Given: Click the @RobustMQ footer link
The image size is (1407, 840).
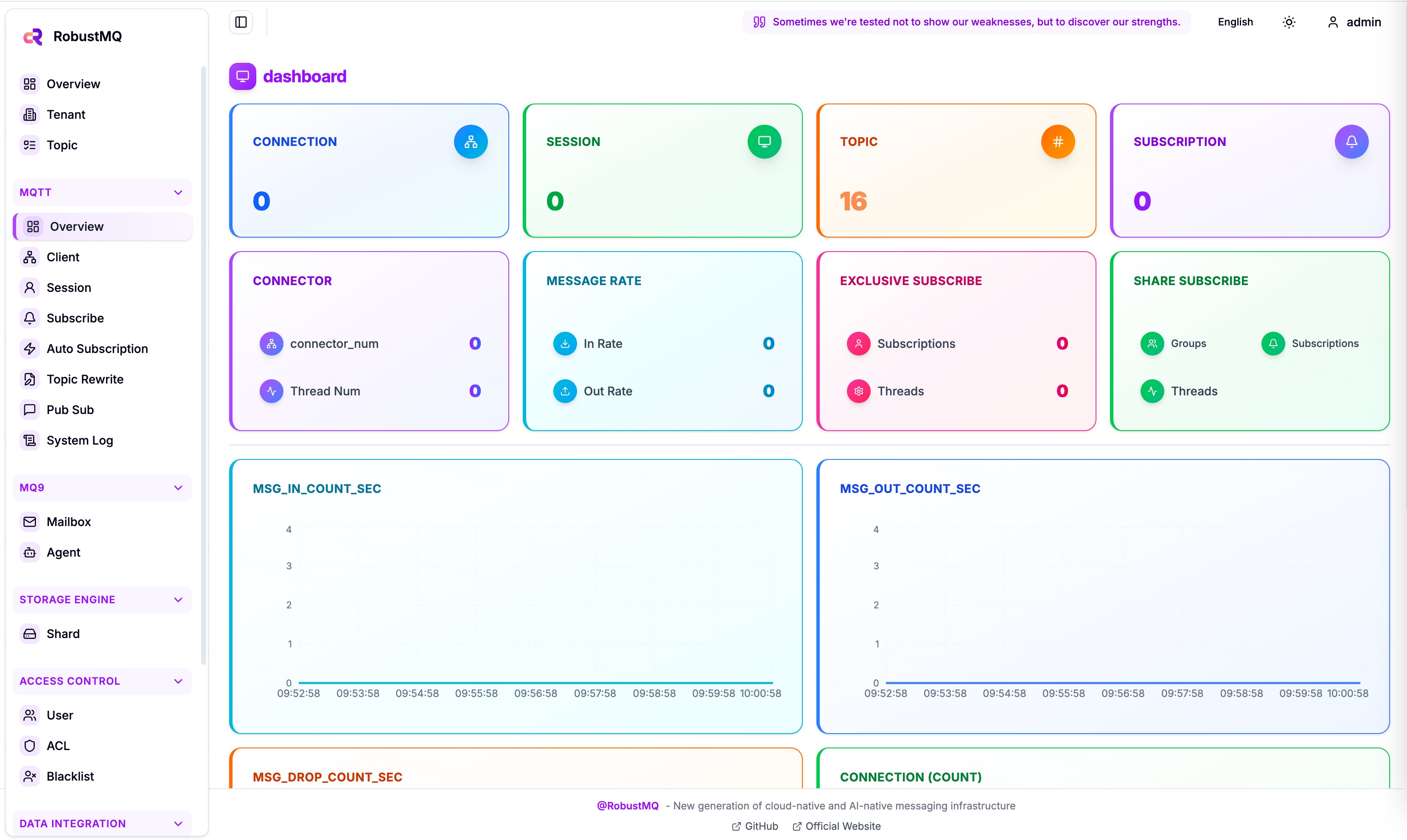Looking at the screenshot, I should tap(628, 806).
